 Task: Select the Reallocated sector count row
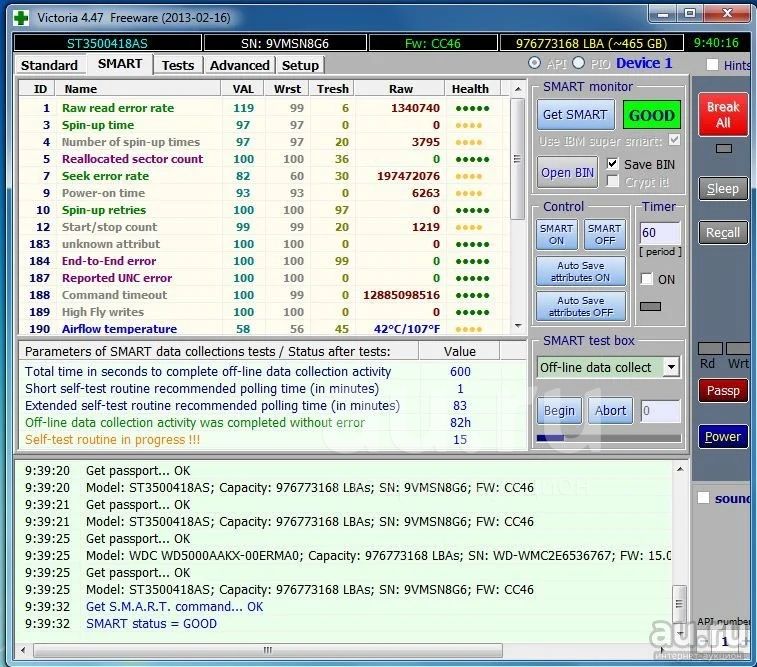(264, 159)
